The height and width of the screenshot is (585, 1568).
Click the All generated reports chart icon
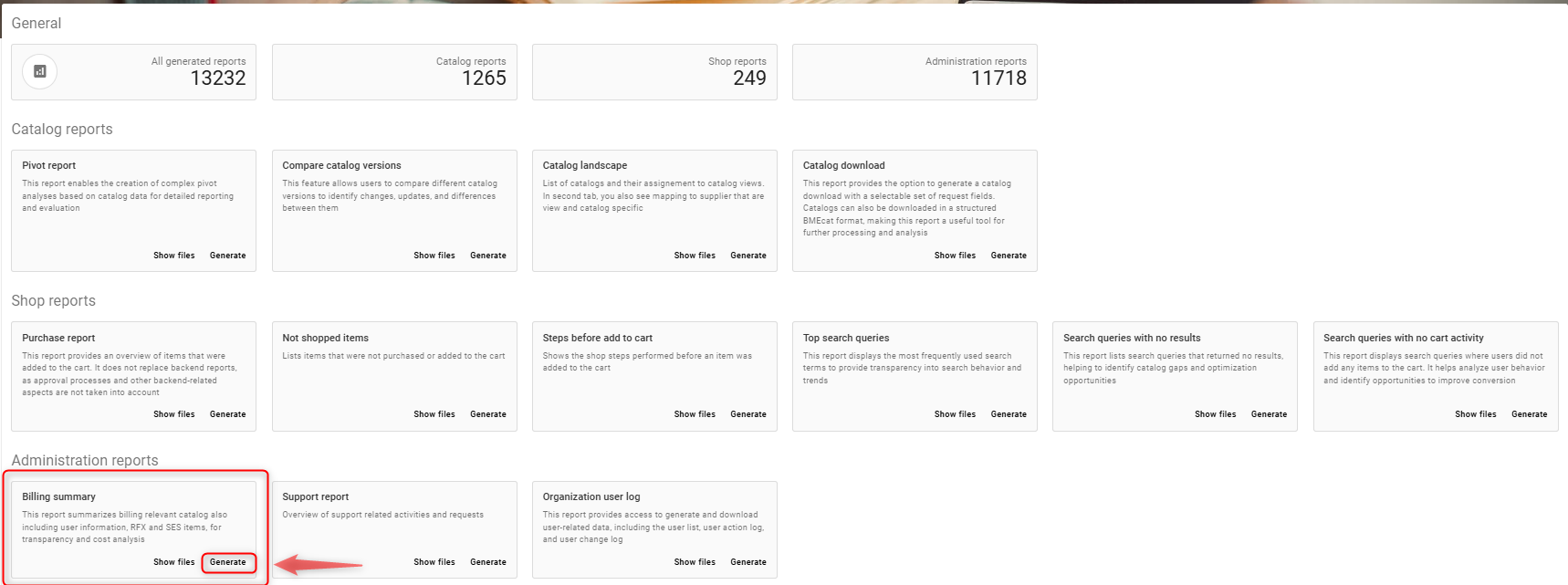(x=40, y=71)
